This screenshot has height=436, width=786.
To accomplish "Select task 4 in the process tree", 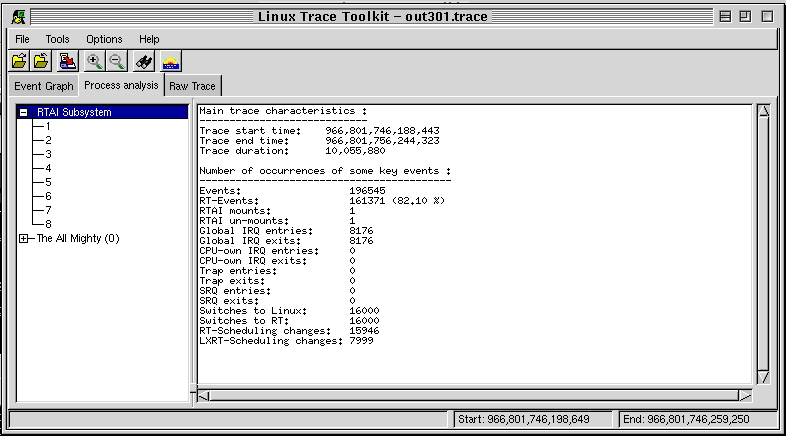I will click(48, 168).
